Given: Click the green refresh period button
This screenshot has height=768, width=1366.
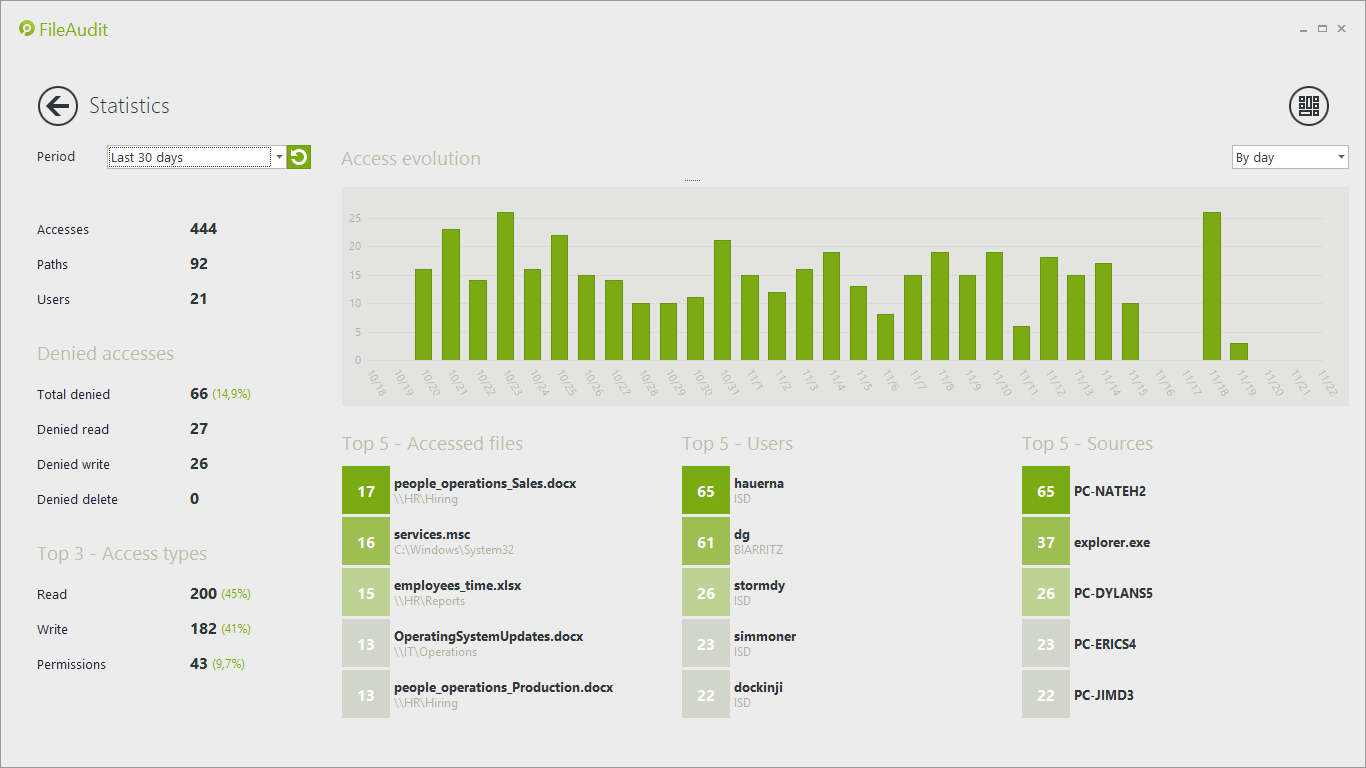Looking at the screenshot, I should [299, 157].
